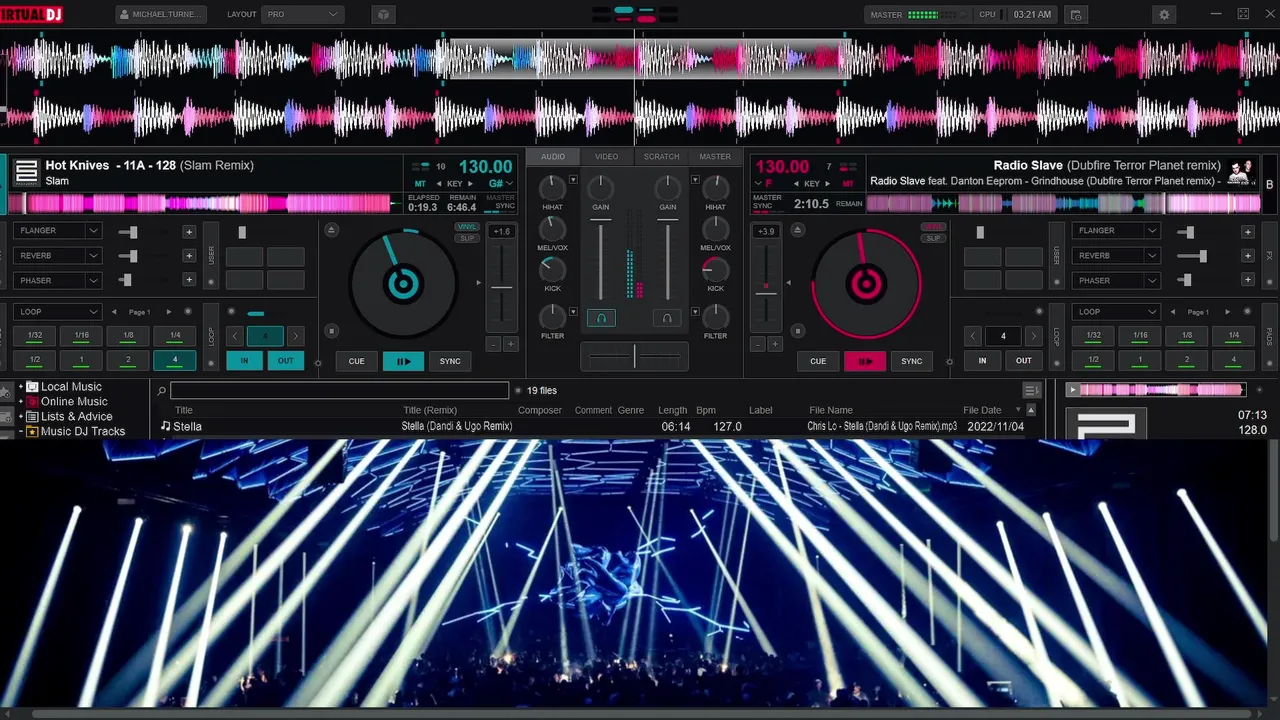Open left deck PHASER effect dropdown
The height and width of the screenshot is (720, 1280).
[x=57, y=280]
